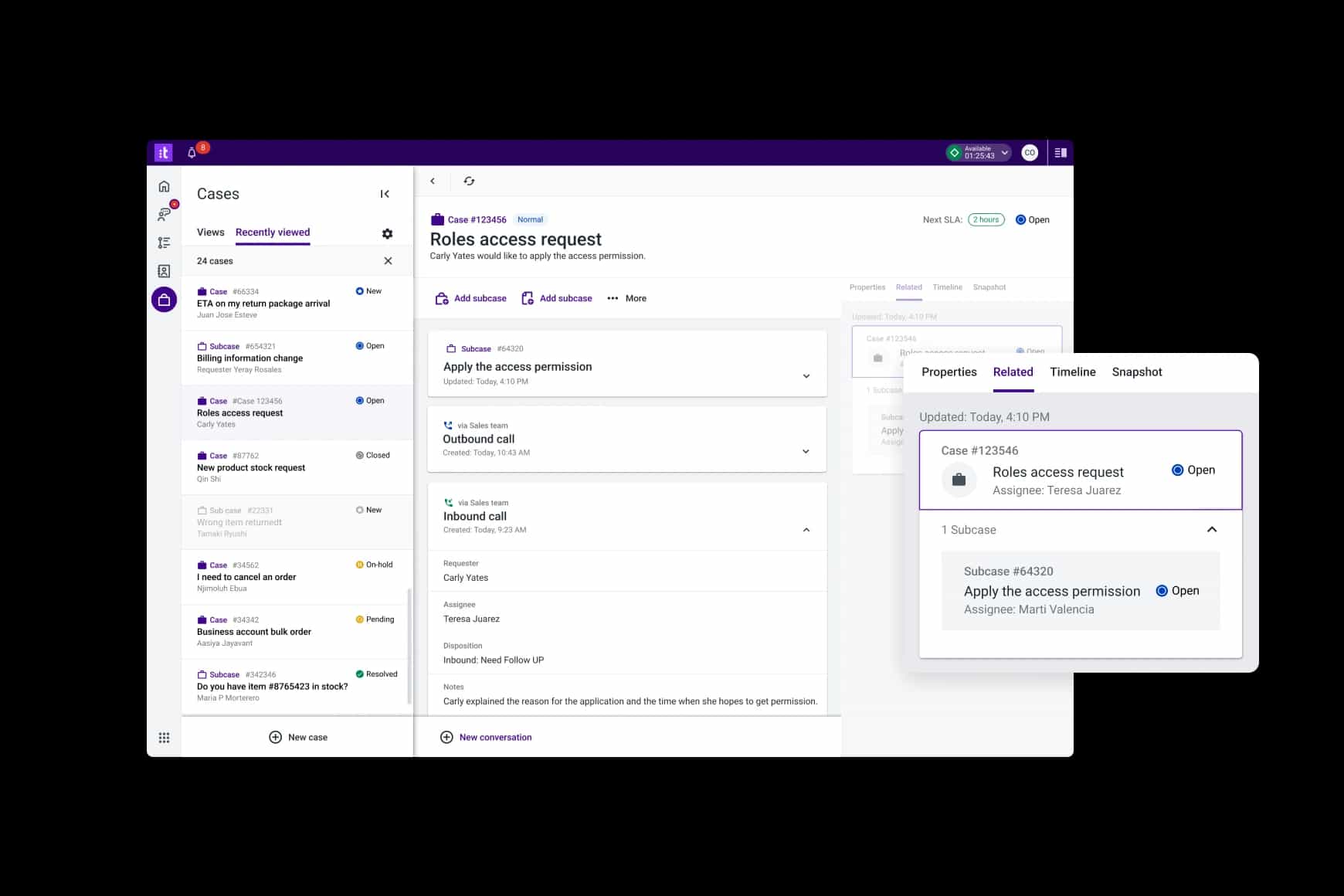Open the Queues list icon in the sidebar
The image size is (1344, 896).
click(x=164, y=243)
